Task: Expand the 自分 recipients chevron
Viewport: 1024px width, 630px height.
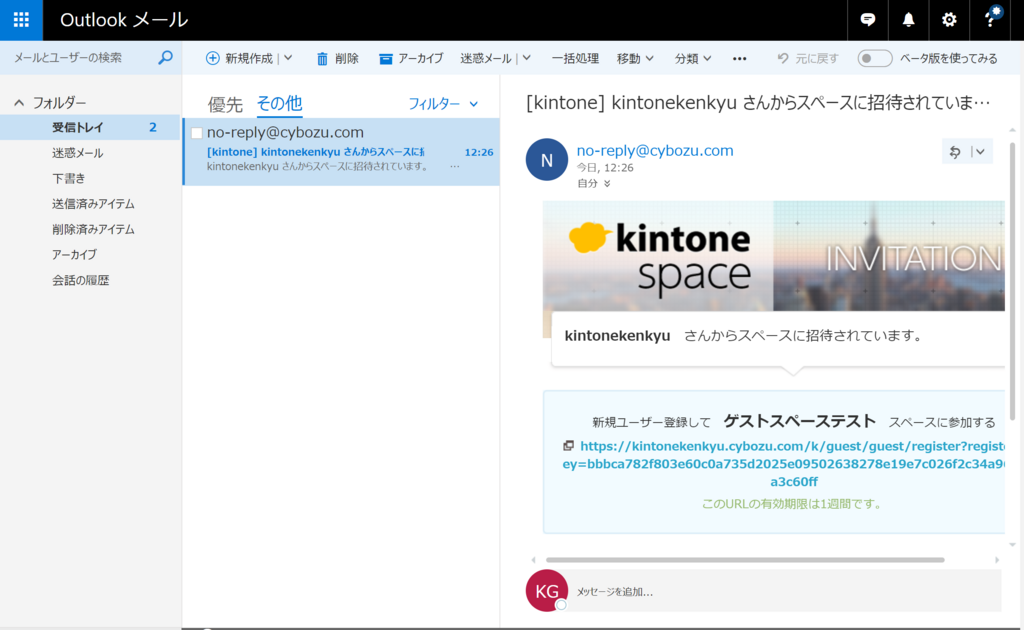Action: tap(607, 183)
